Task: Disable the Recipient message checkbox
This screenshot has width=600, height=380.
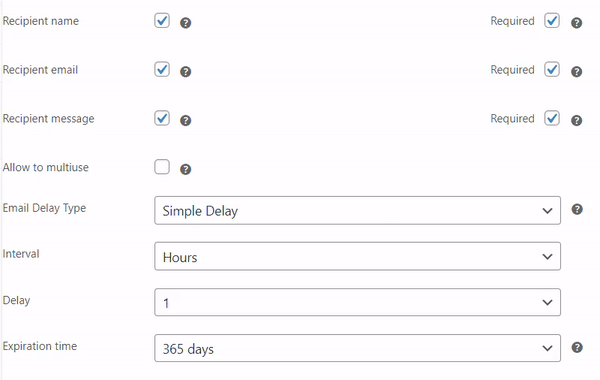Action: [x=162, y=118]
